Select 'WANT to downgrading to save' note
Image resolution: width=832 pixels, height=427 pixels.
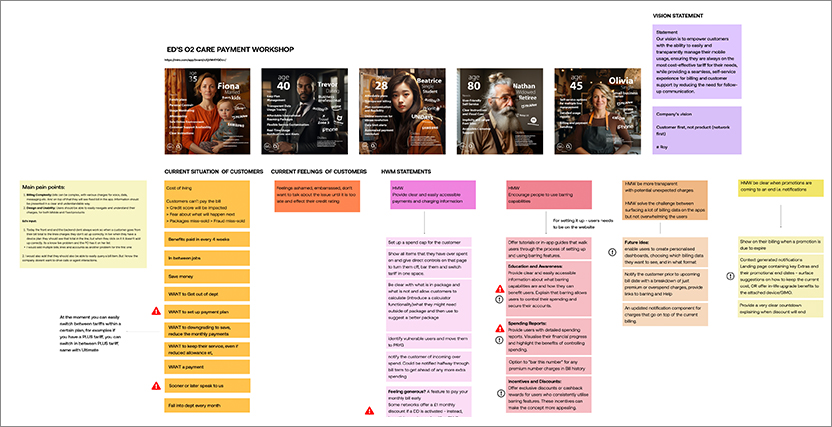coord(207,330)
